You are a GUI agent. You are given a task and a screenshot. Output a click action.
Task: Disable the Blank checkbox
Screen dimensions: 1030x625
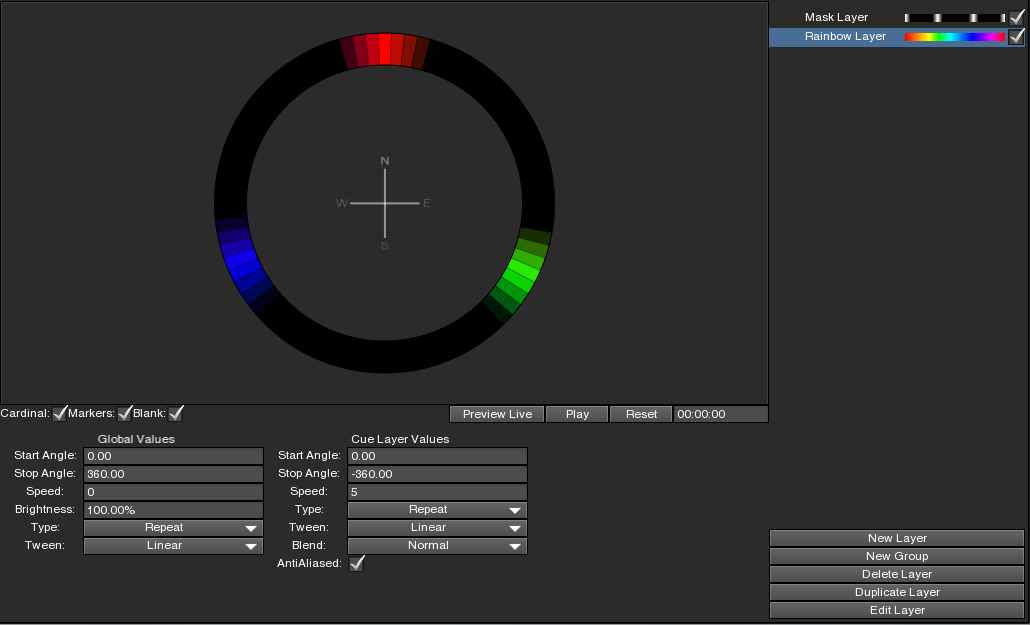pos(176,413)
